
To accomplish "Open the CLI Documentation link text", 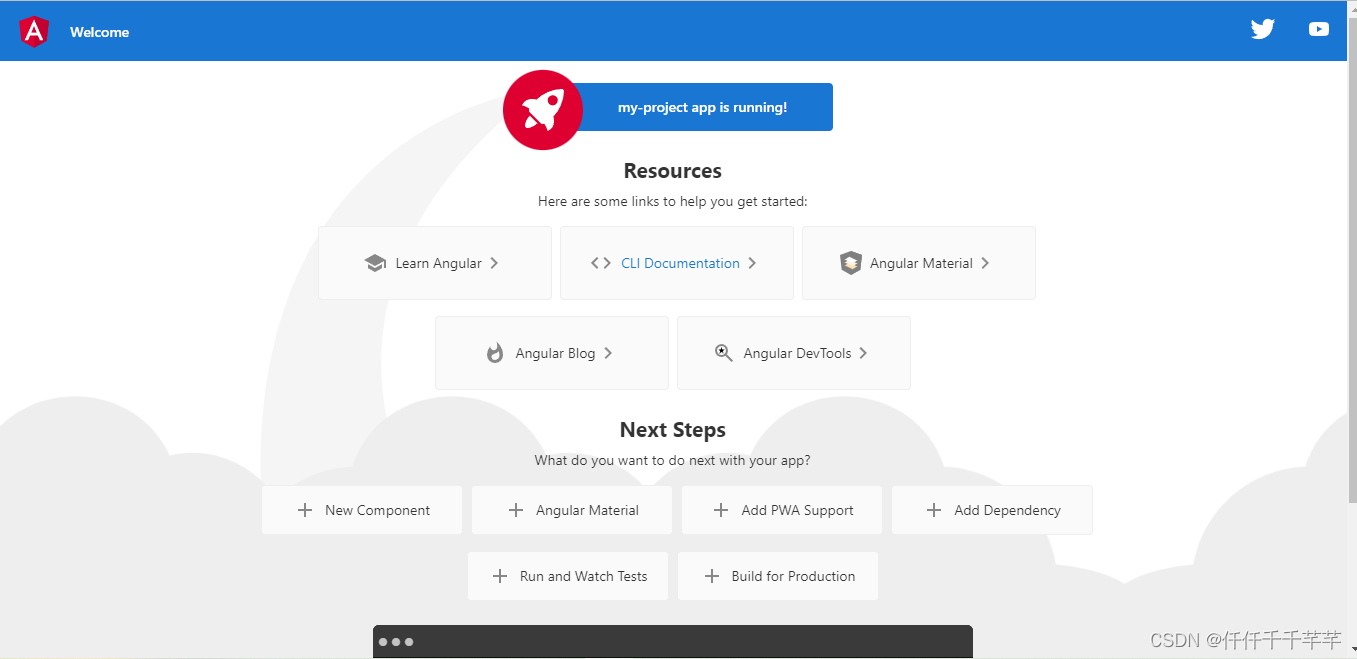I will [680, 264].
